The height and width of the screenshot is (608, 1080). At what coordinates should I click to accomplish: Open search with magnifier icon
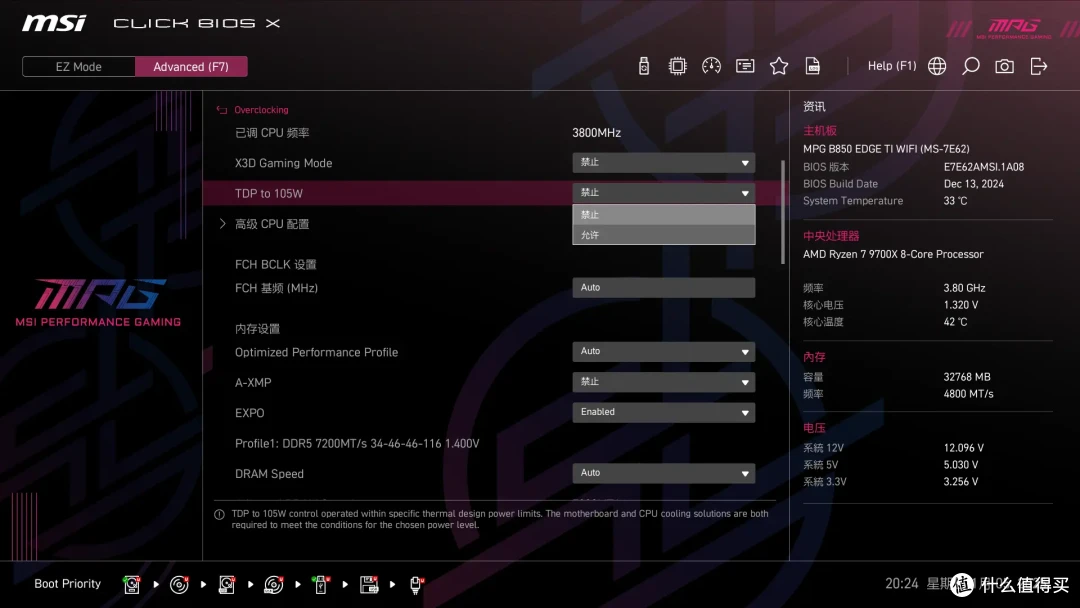(970, 66)
